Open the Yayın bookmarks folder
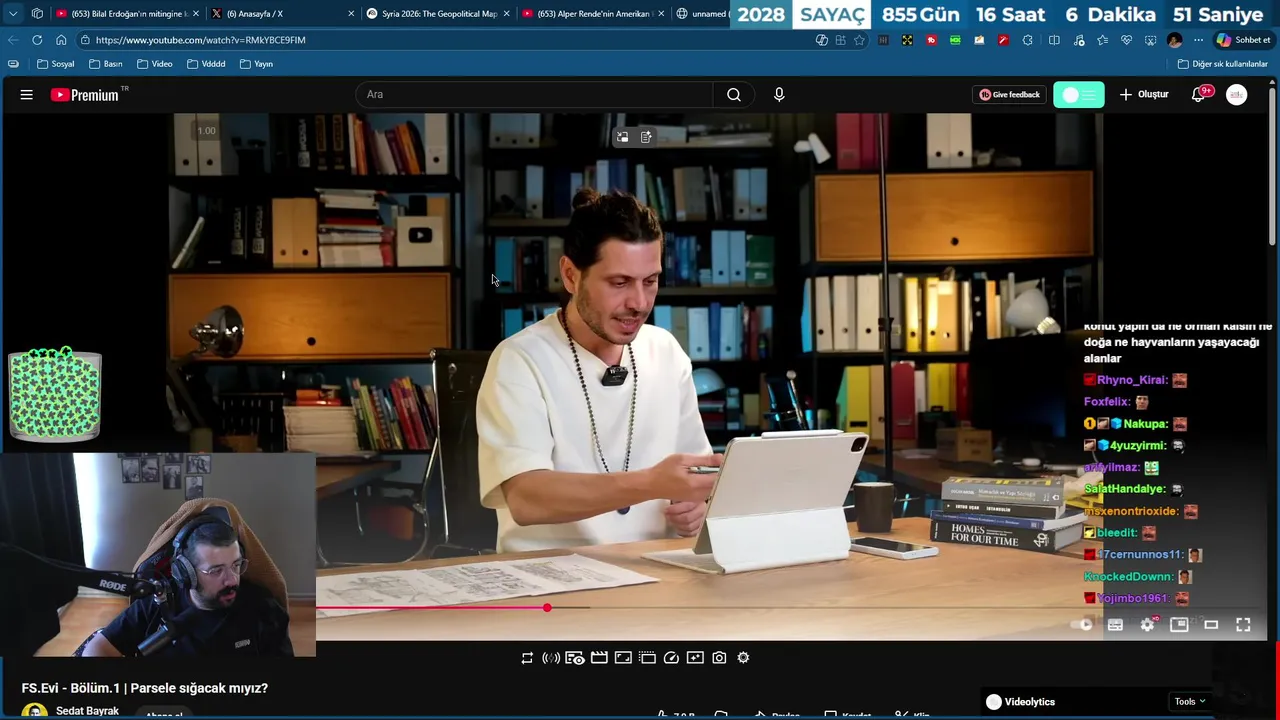Image resolution: width=1280 pixels, height=720 pixels. (257, 64)
